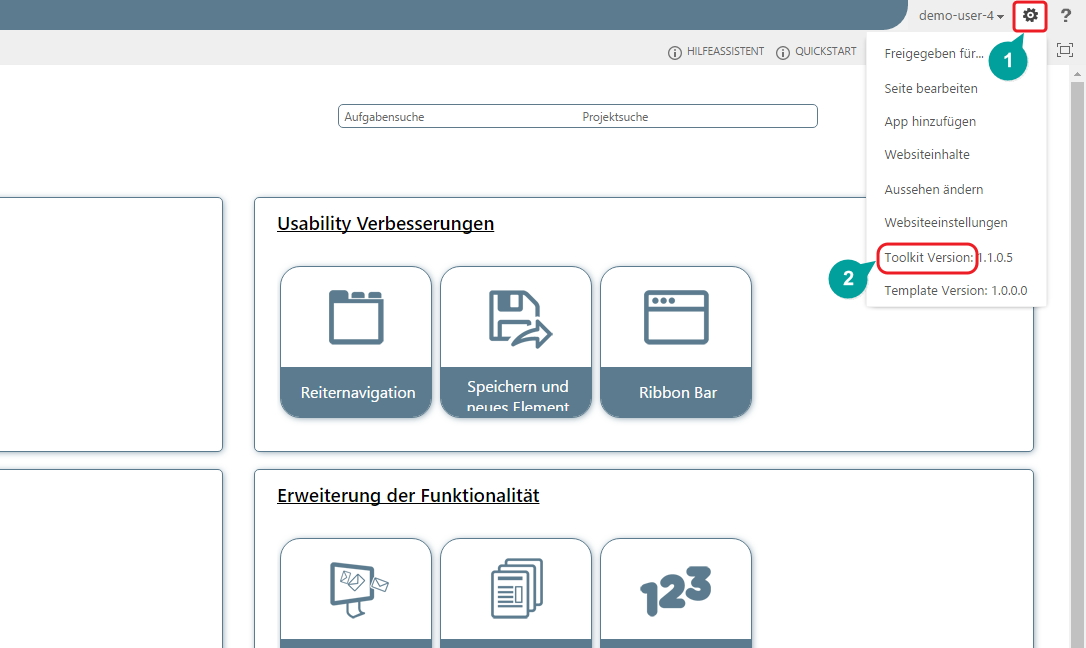Click the Template Version: 1.0.0.0 entry
The width and height of the screenshot is (1086, 648).
956,291
